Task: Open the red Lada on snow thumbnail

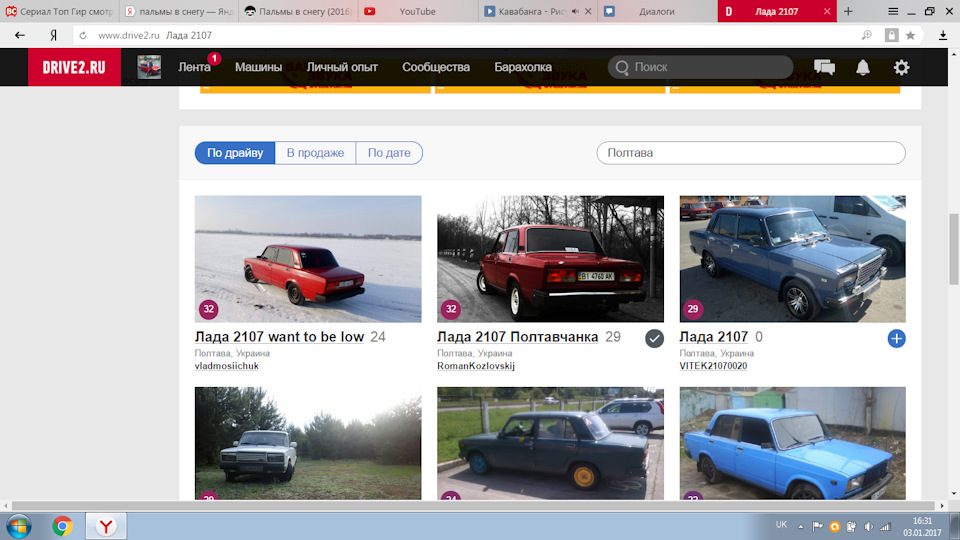Action: [308, 259]
